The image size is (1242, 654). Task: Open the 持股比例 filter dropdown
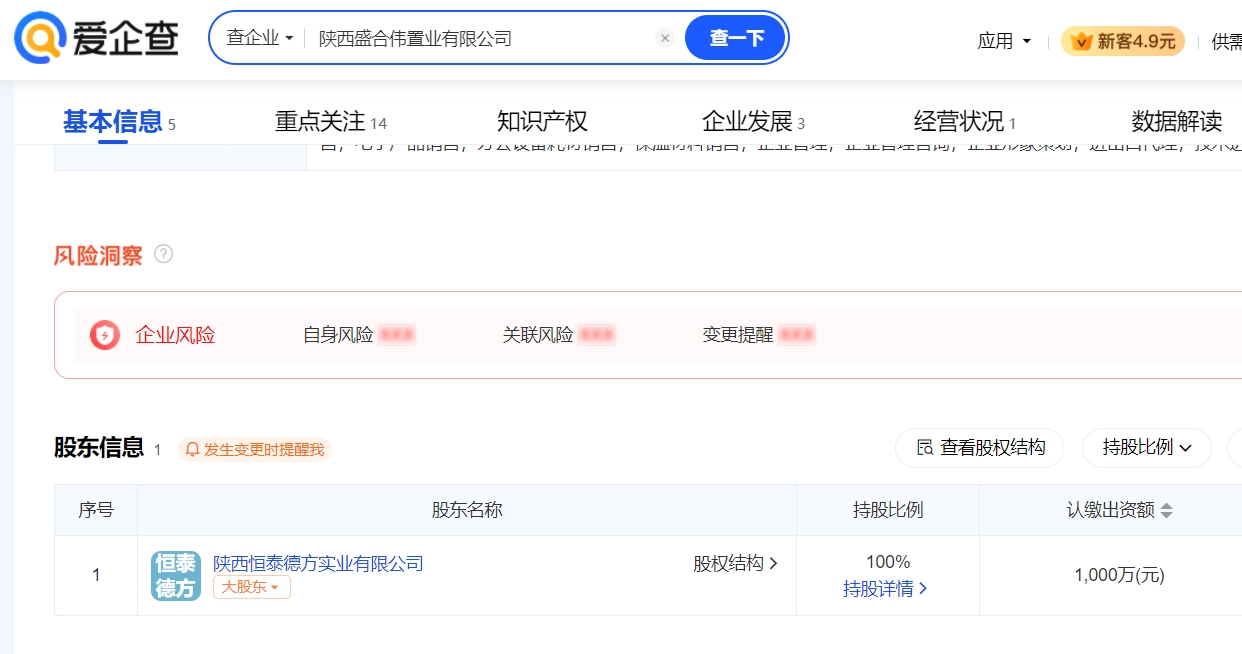pos(1147,448)
